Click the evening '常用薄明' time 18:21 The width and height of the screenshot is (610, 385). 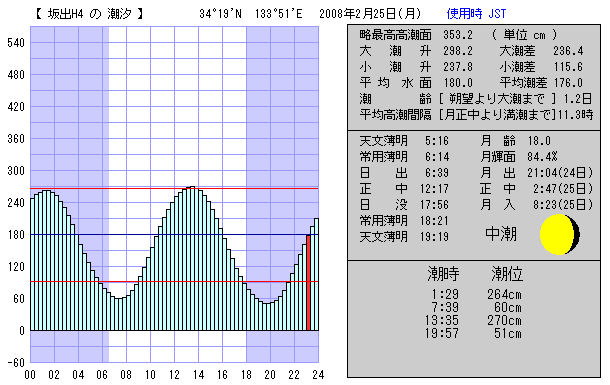434,220
